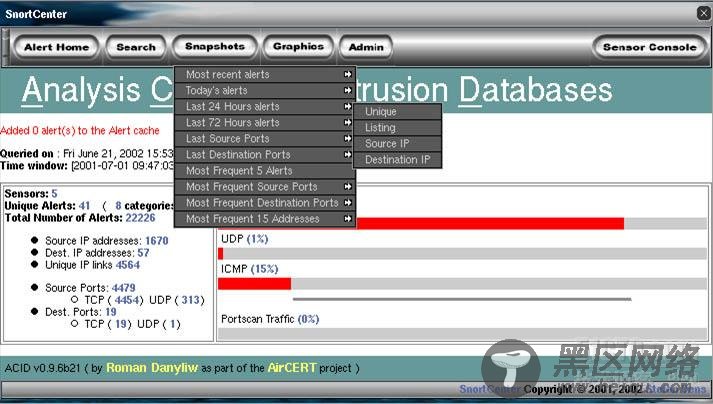Open the UDP (1%) traffic link

257,239
